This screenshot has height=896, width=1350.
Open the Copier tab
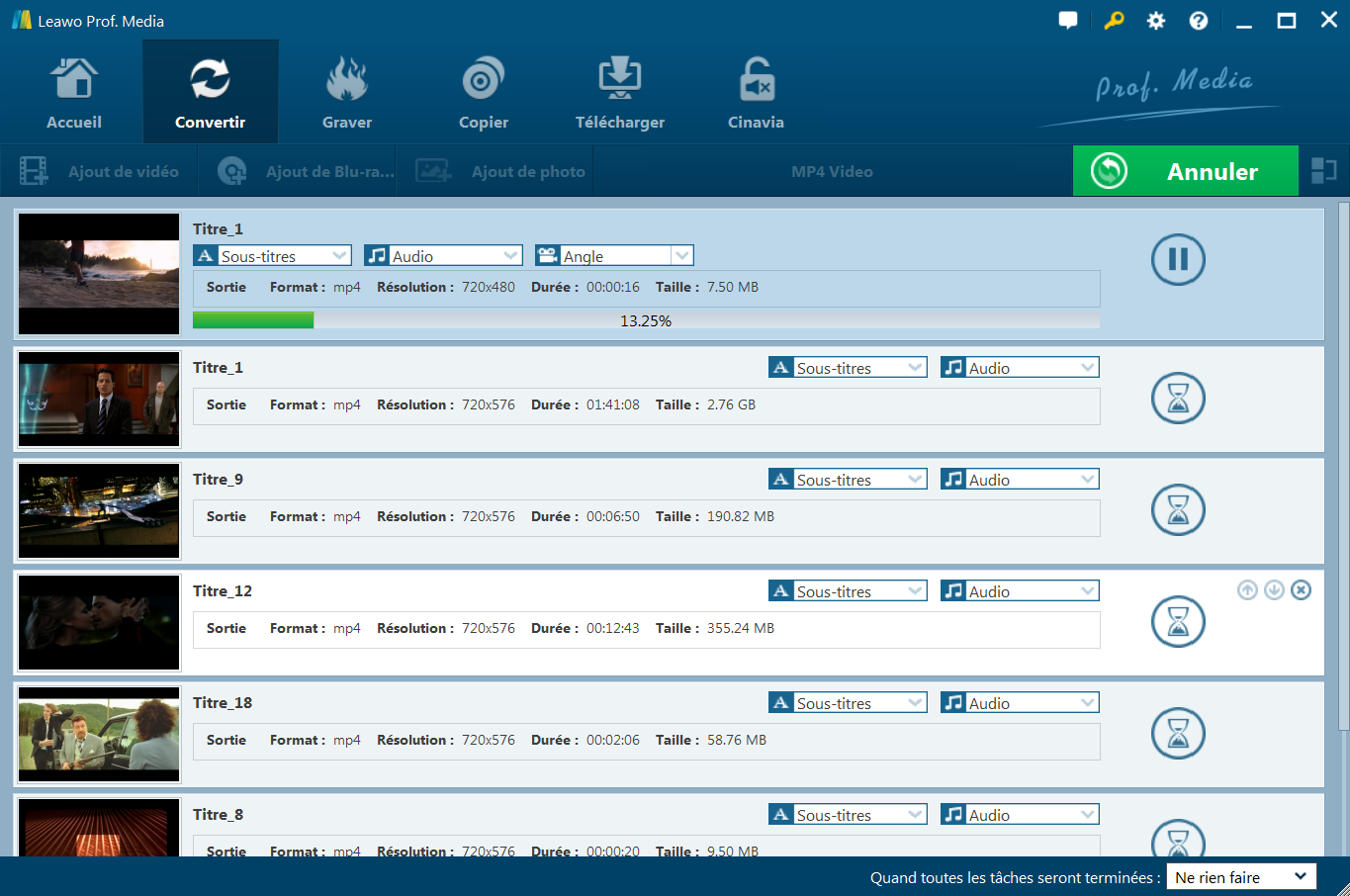(x=484, y=93)
